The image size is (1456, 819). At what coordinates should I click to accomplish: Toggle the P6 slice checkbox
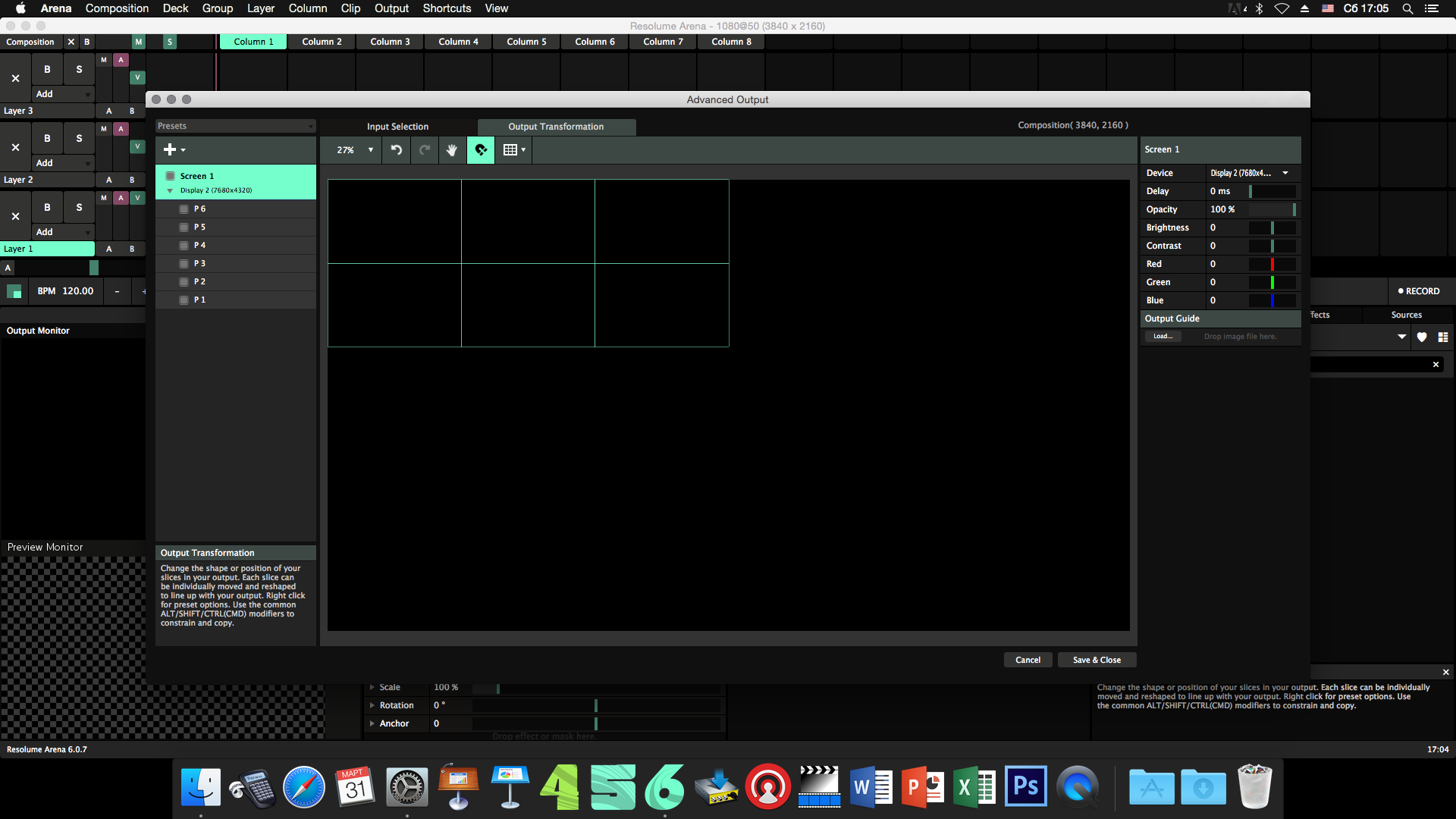pos(184,209)
